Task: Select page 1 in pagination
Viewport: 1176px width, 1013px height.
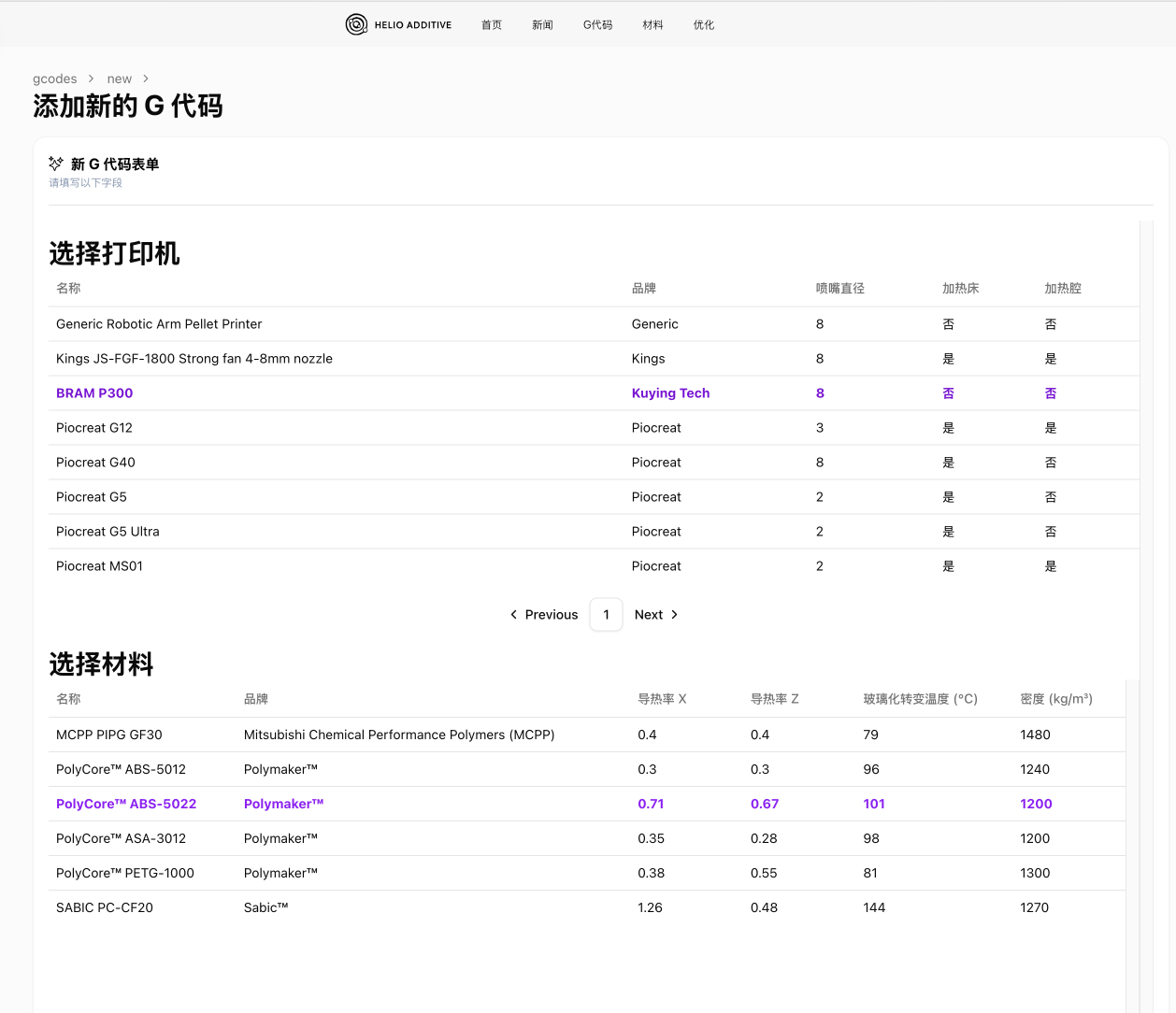Action: point(607,615)
